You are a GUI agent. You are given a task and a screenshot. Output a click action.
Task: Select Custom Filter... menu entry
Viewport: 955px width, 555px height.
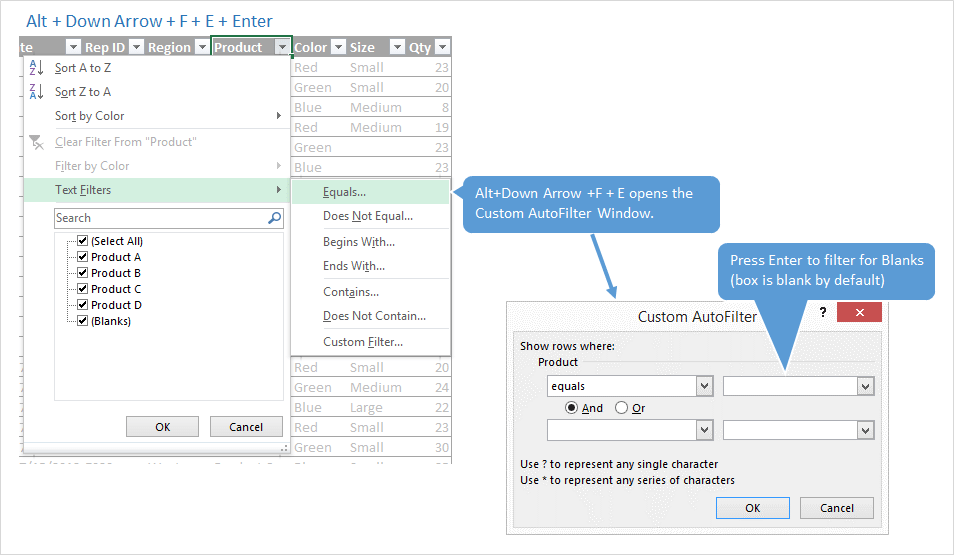tap(363, 342)
